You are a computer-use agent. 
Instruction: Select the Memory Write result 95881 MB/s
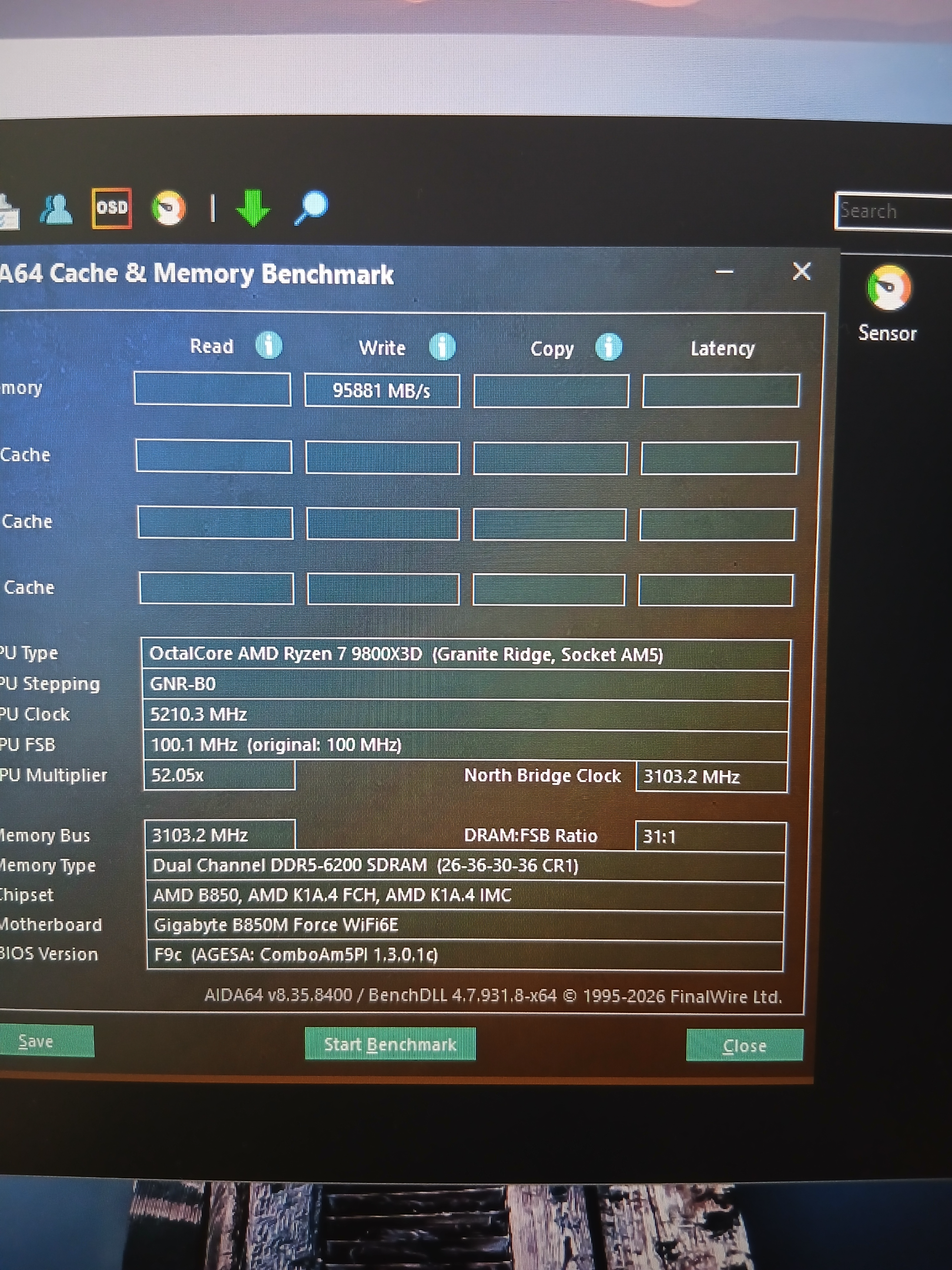click(x=382, y=390)
